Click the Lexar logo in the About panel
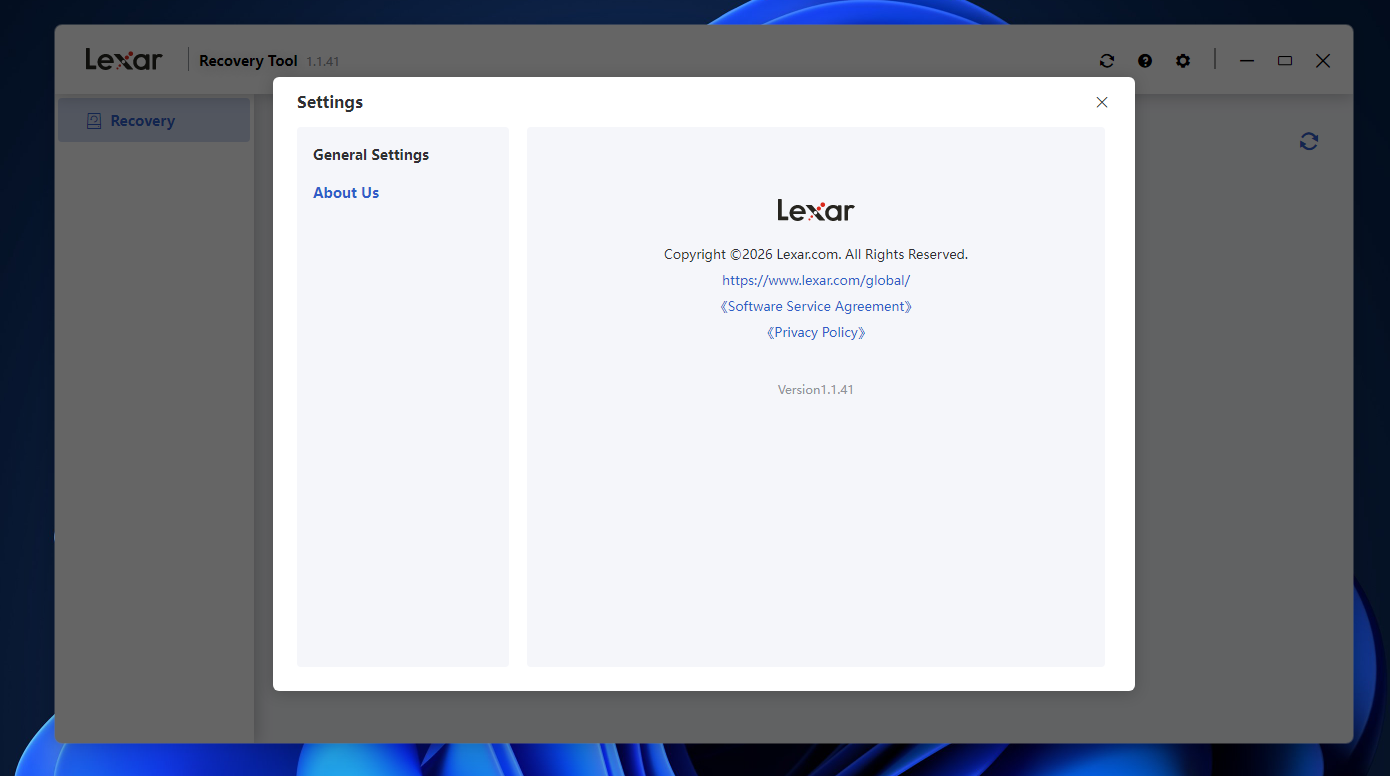 tap(815, 210)
